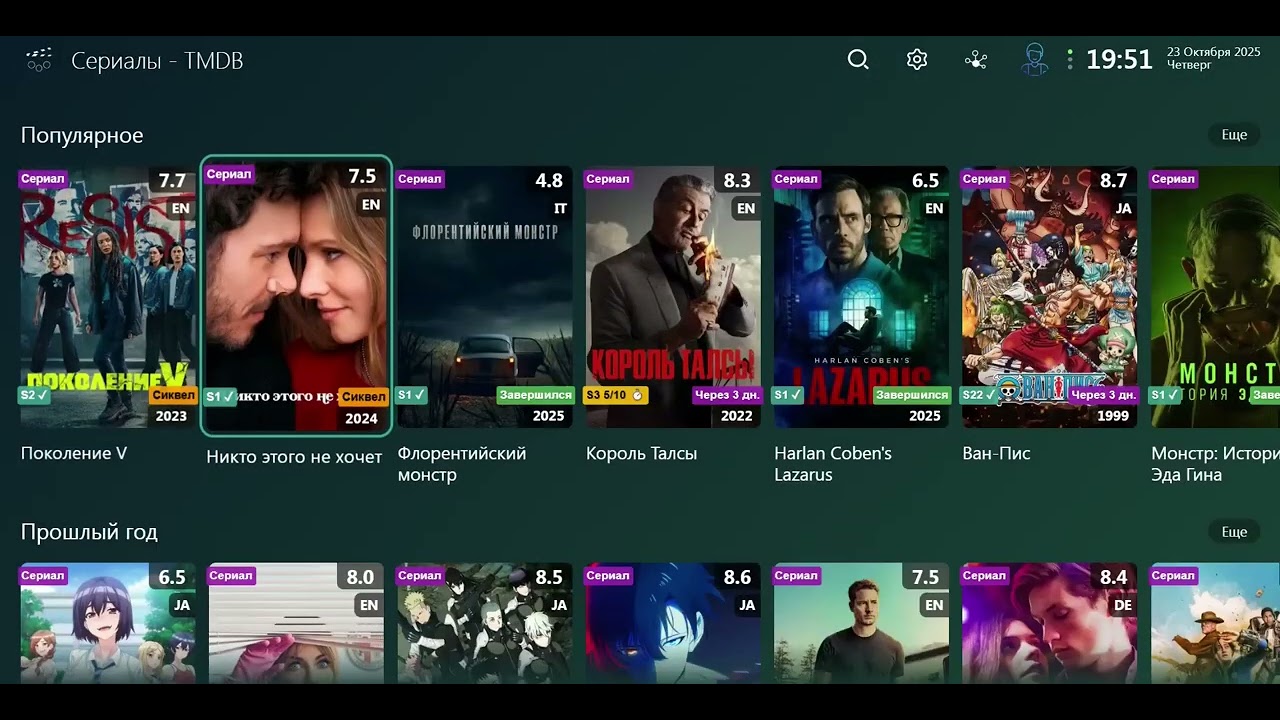Click the "Сериал" badge on Король Талсы poster
Screen dimensions: 1280x720
(608, 179)
